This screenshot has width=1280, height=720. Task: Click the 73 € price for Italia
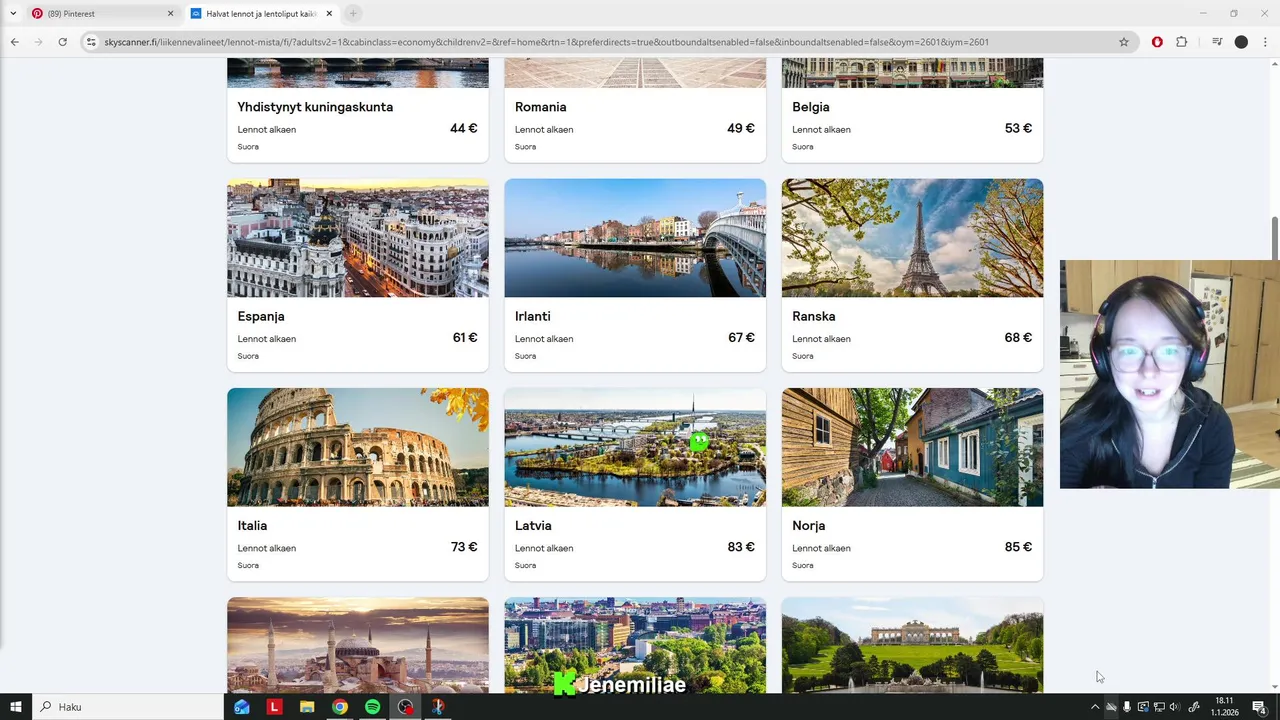[464, 547]
